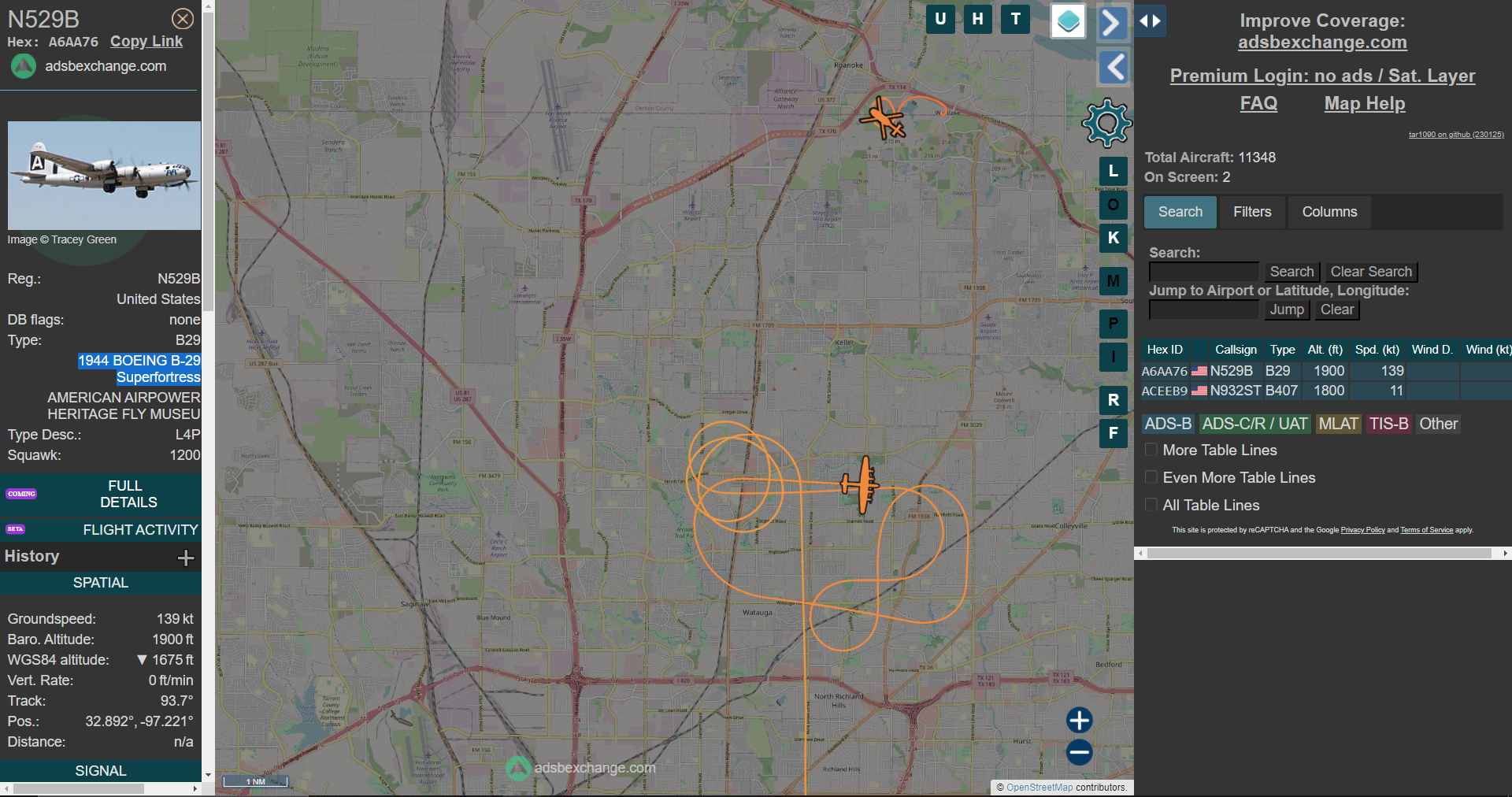Enable All Table Lines checkbox
This screenshot has height=797, width=1512.
[1151, 505]
